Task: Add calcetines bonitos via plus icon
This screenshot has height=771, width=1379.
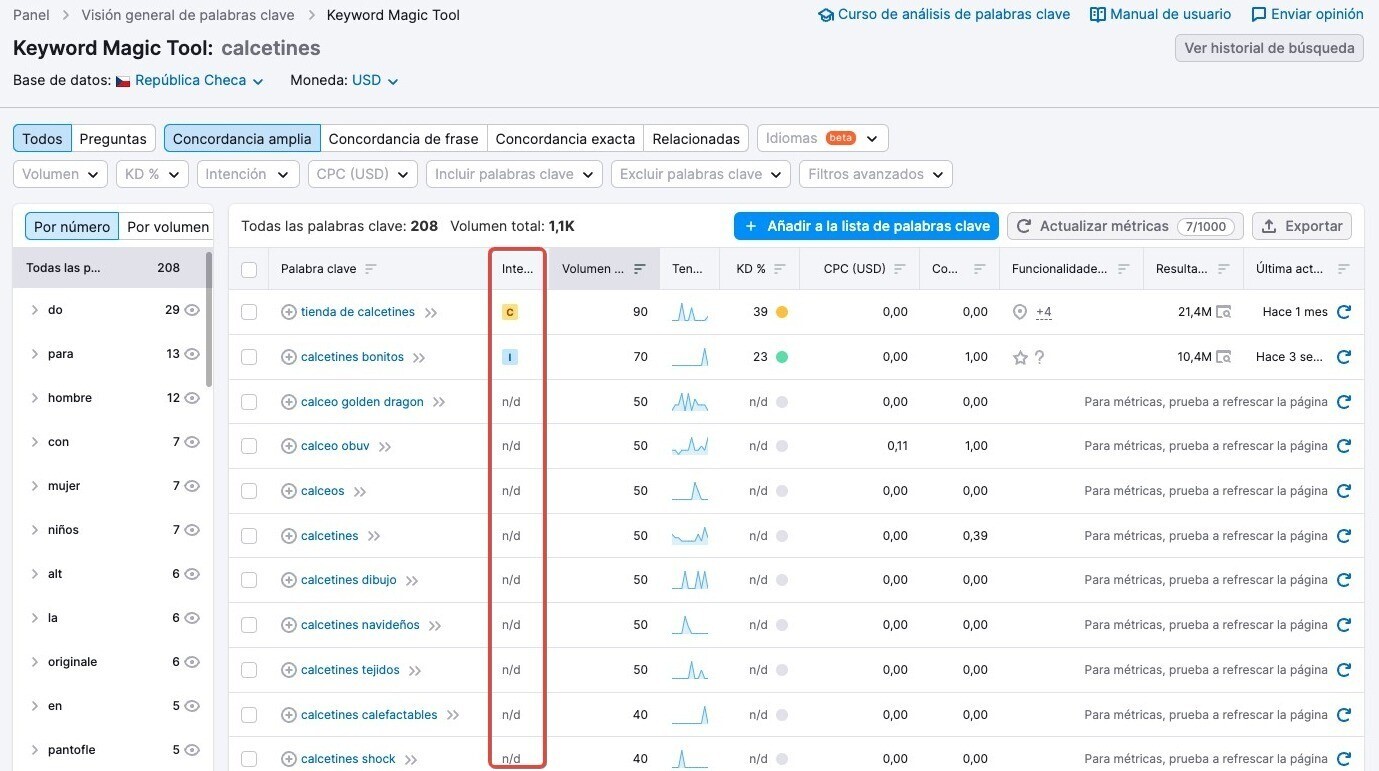Action: pyautogui.click(x=289, y=357)
